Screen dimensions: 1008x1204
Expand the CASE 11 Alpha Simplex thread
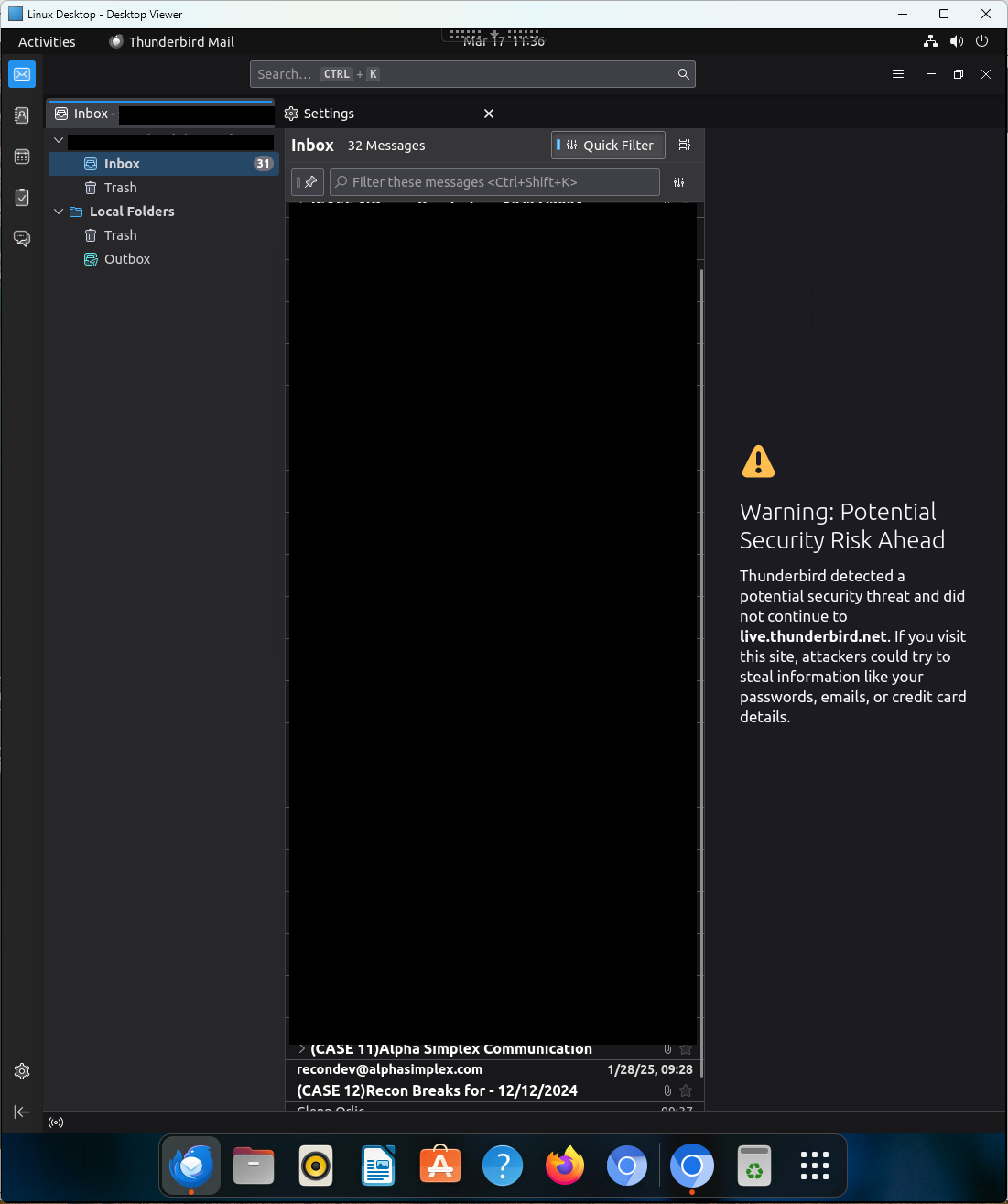coord(302,1049)
